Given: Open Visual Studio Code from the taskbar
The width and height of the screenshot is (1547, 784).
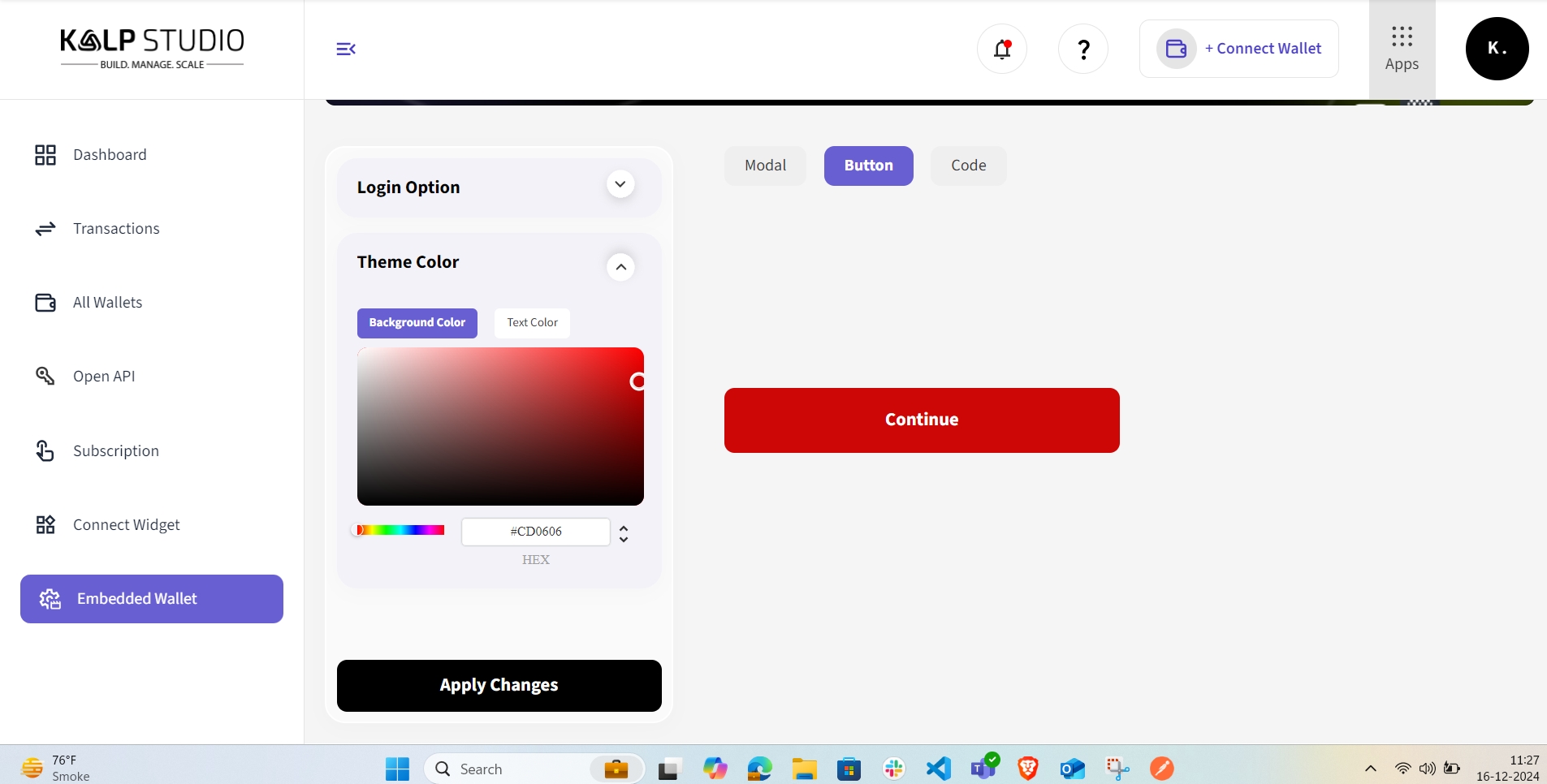Looking at the screenshot, I should click(x=939, y=768).
